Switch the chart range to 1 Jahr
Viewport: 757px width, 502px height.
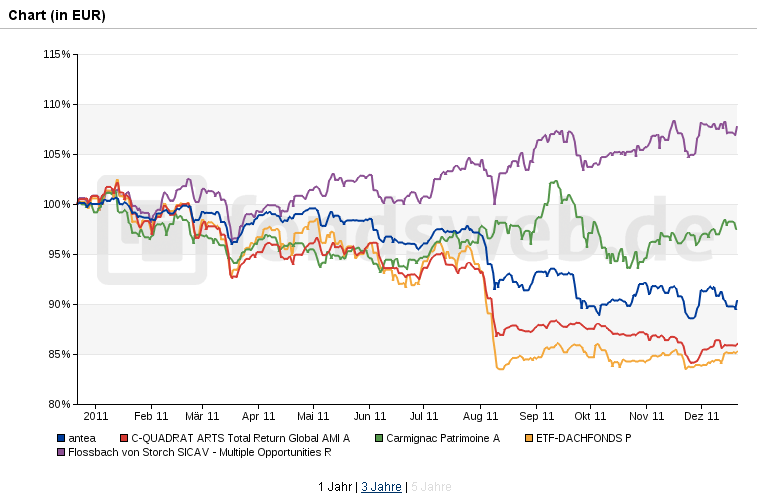(335, 487)
